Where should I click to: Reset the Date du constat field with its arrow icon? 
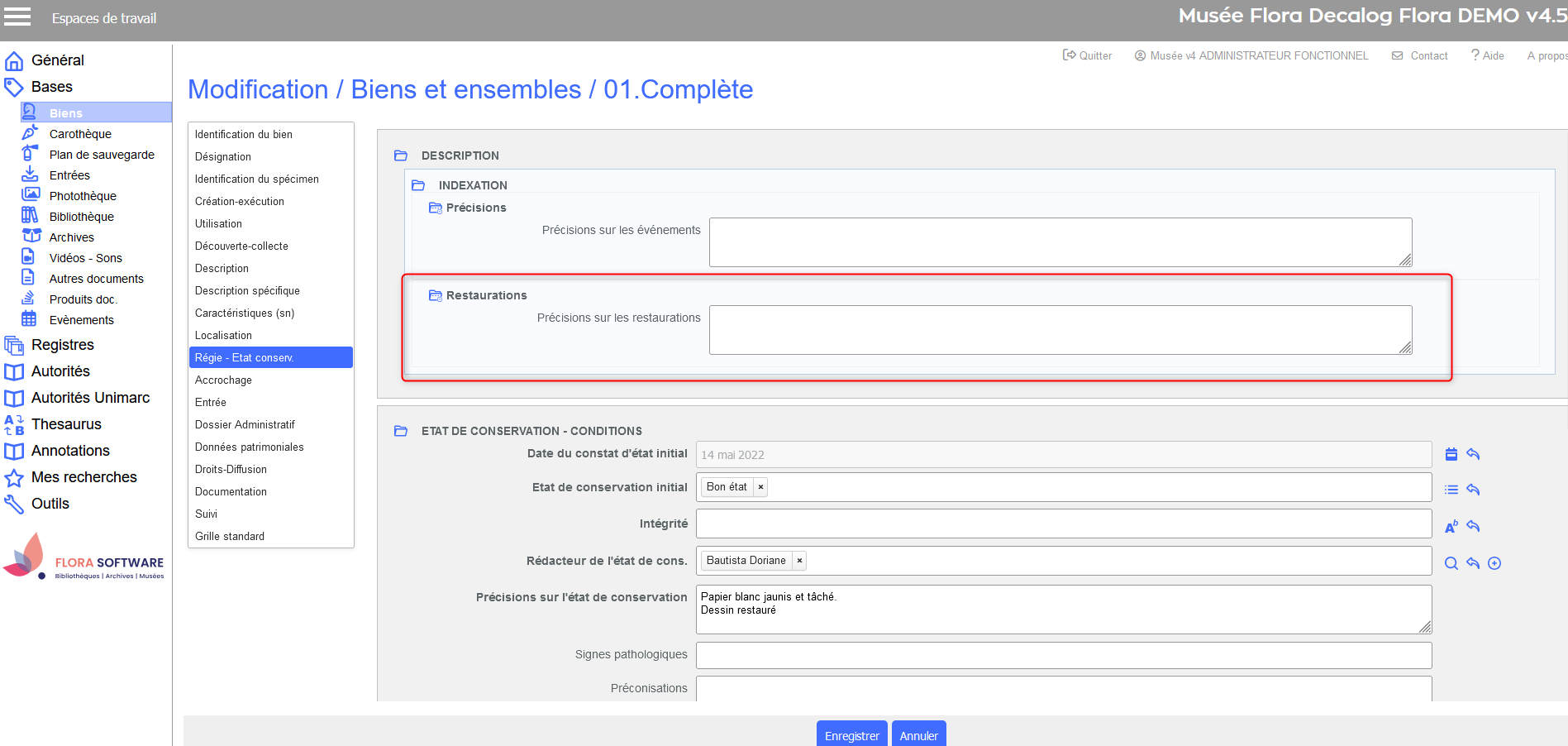pos(1473,454)
